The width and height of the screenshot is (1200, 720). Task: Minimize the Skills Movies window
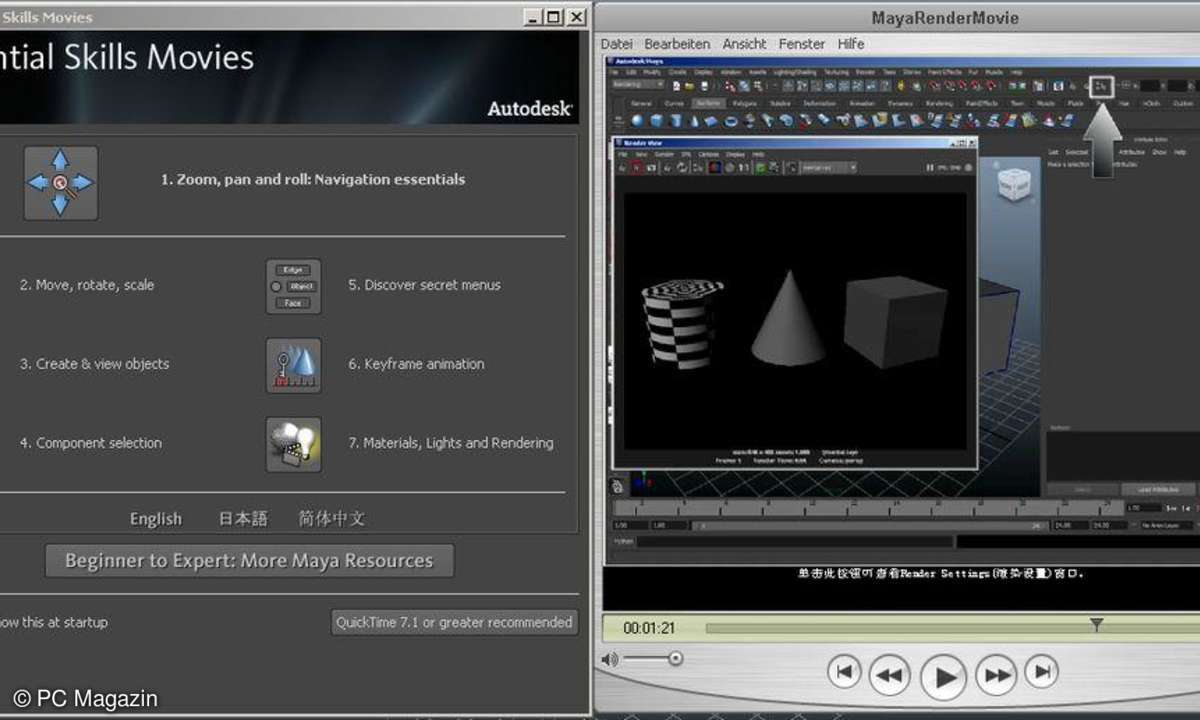[x=532, y=17]
